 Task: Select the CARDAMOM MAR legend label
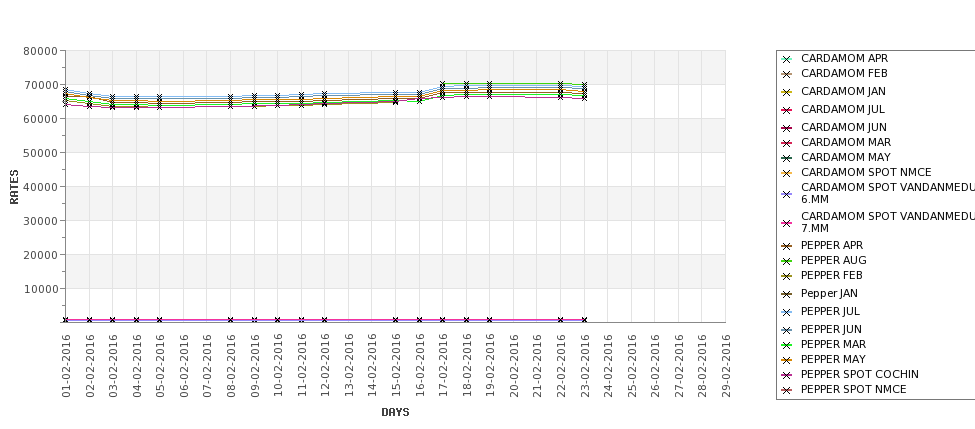(846, 142)
